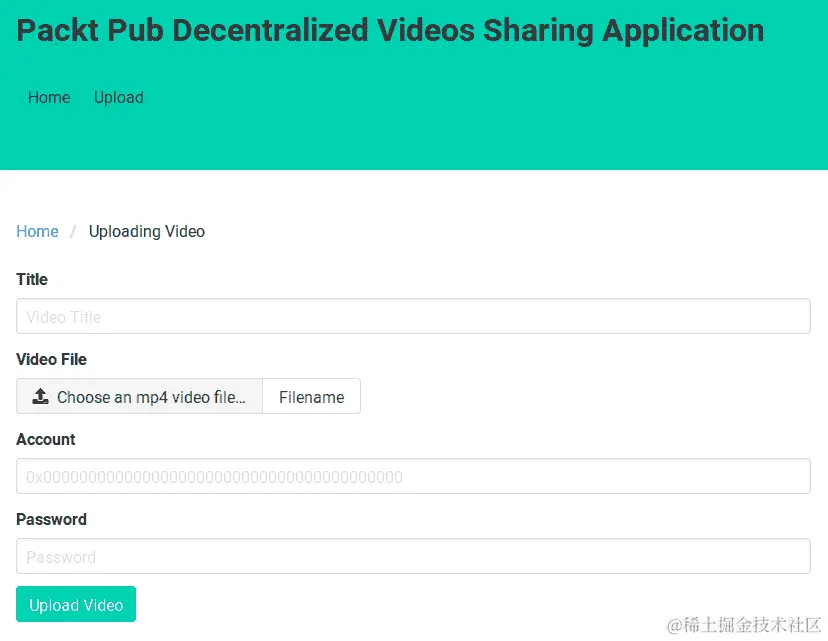Click Choose an mp4 video file button
This screenshot has width=828, height=641.
[x=139, y=396]
